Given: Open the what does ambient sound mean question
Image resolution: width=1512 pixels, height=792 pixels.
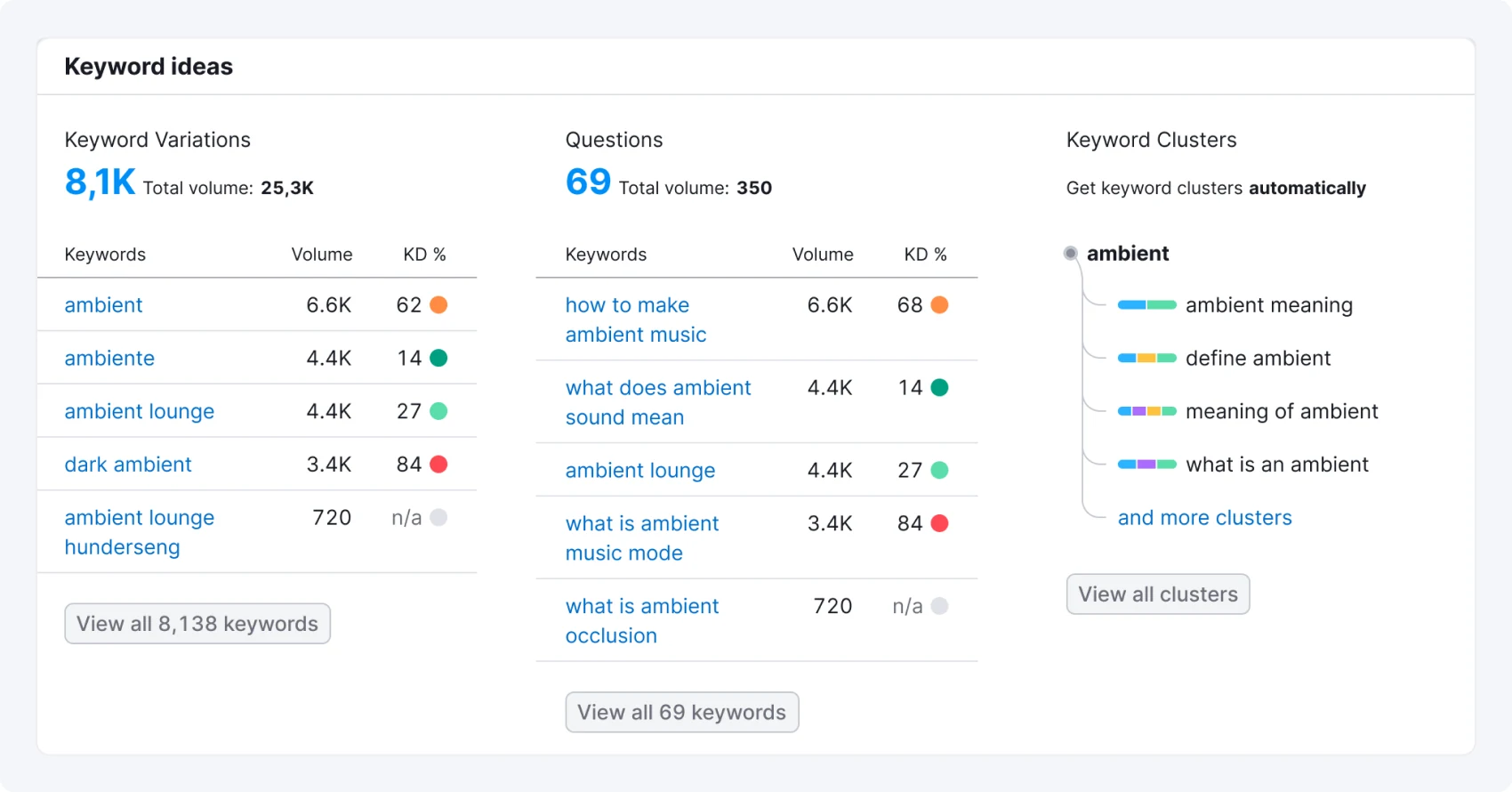Looking at the screenshot, I should pyautogui.click(x=658, y=402).
